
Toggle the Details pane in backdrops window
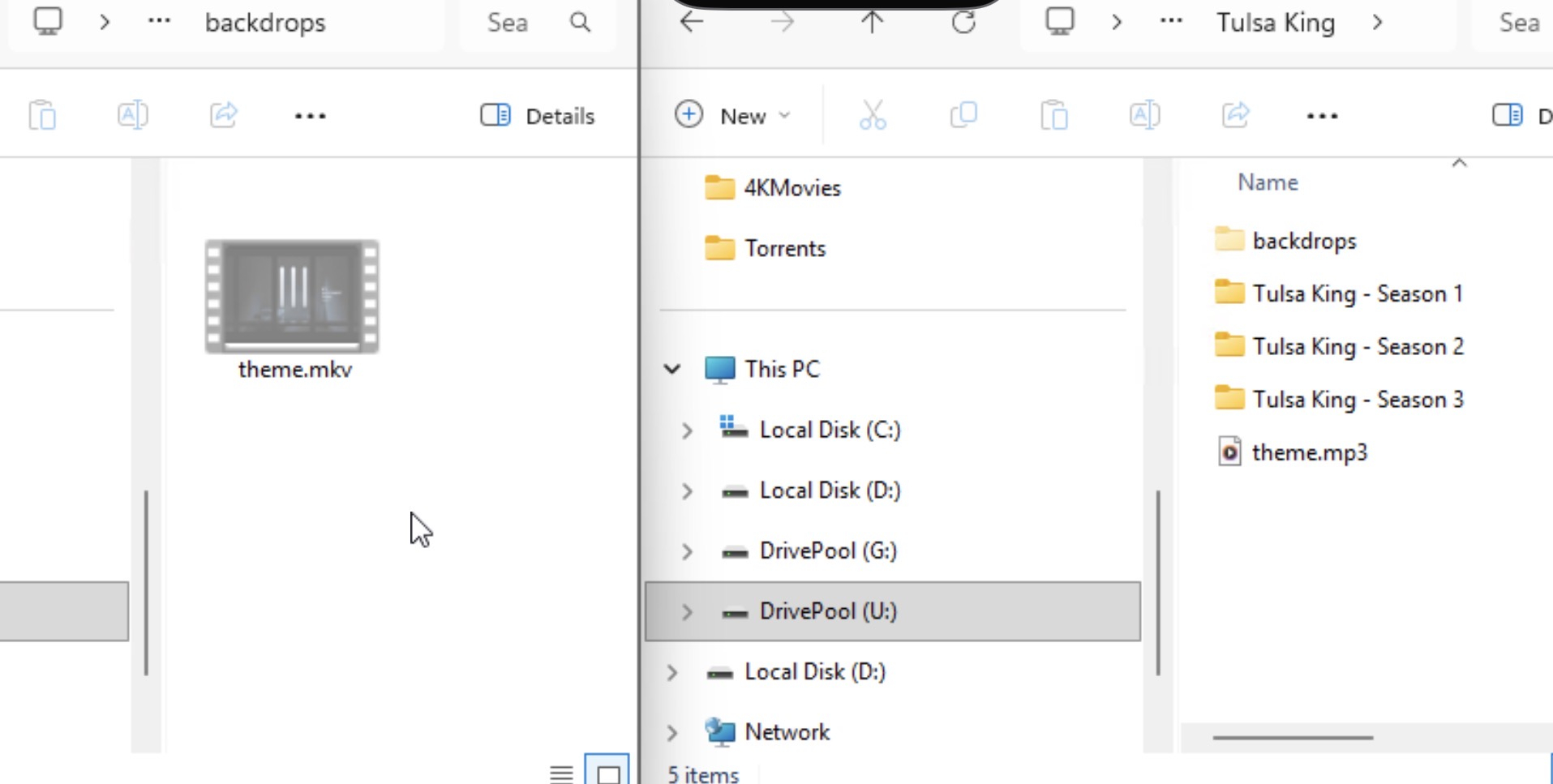point(537,116)
